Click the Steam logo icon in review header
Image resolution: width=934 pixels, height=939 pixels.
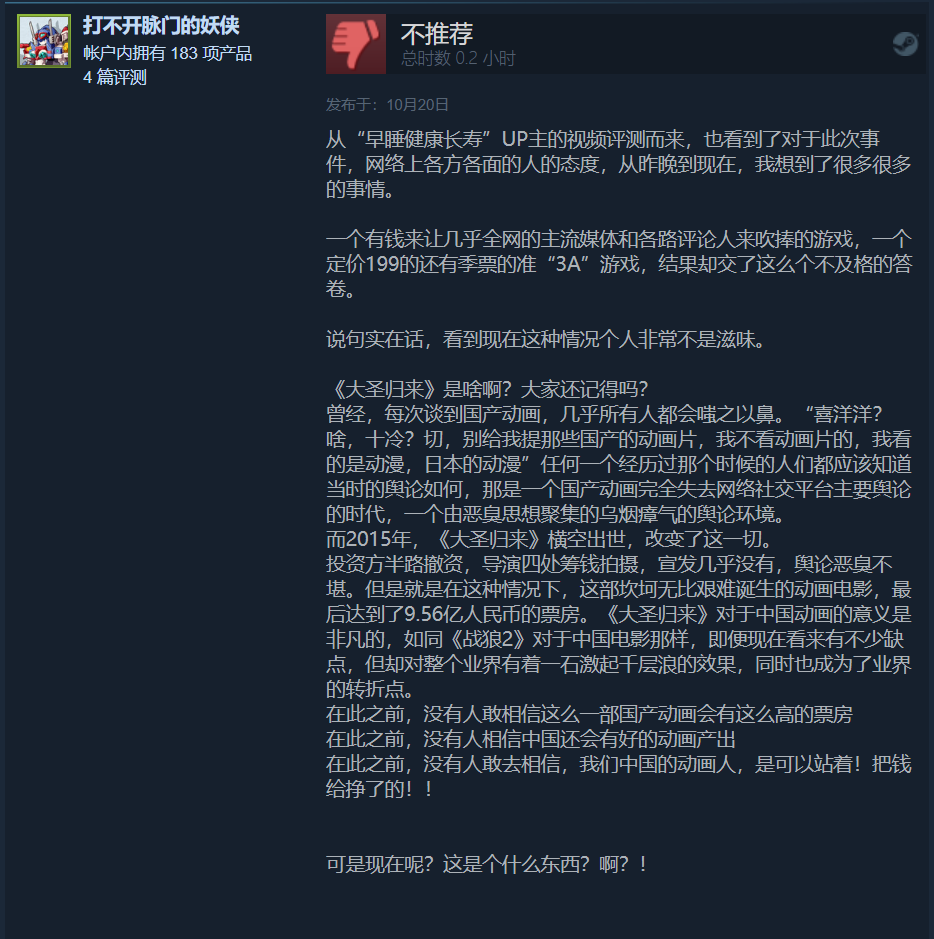[905, 44]
